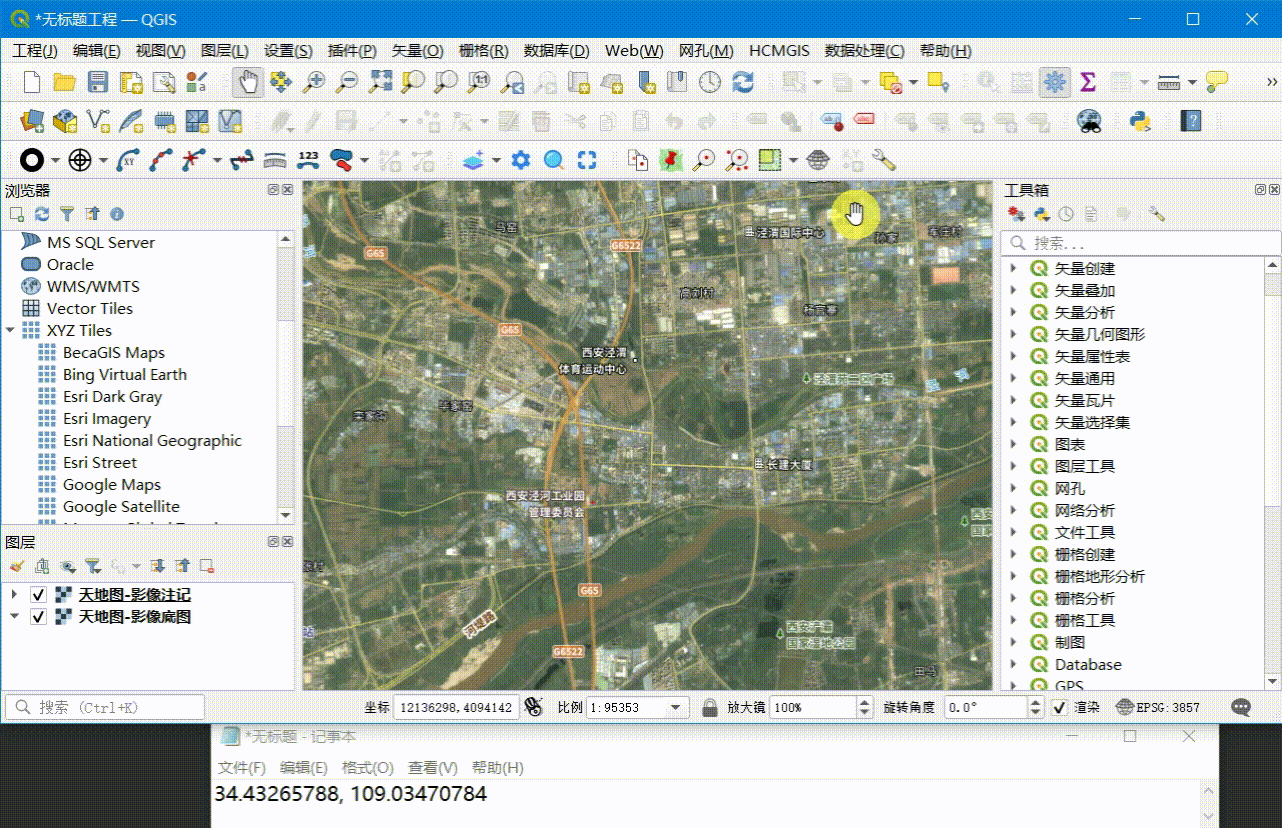This screenshot has width=1282, height=828.
Task: Click the log messages speech bubble button
Action: pos(1241,707)
